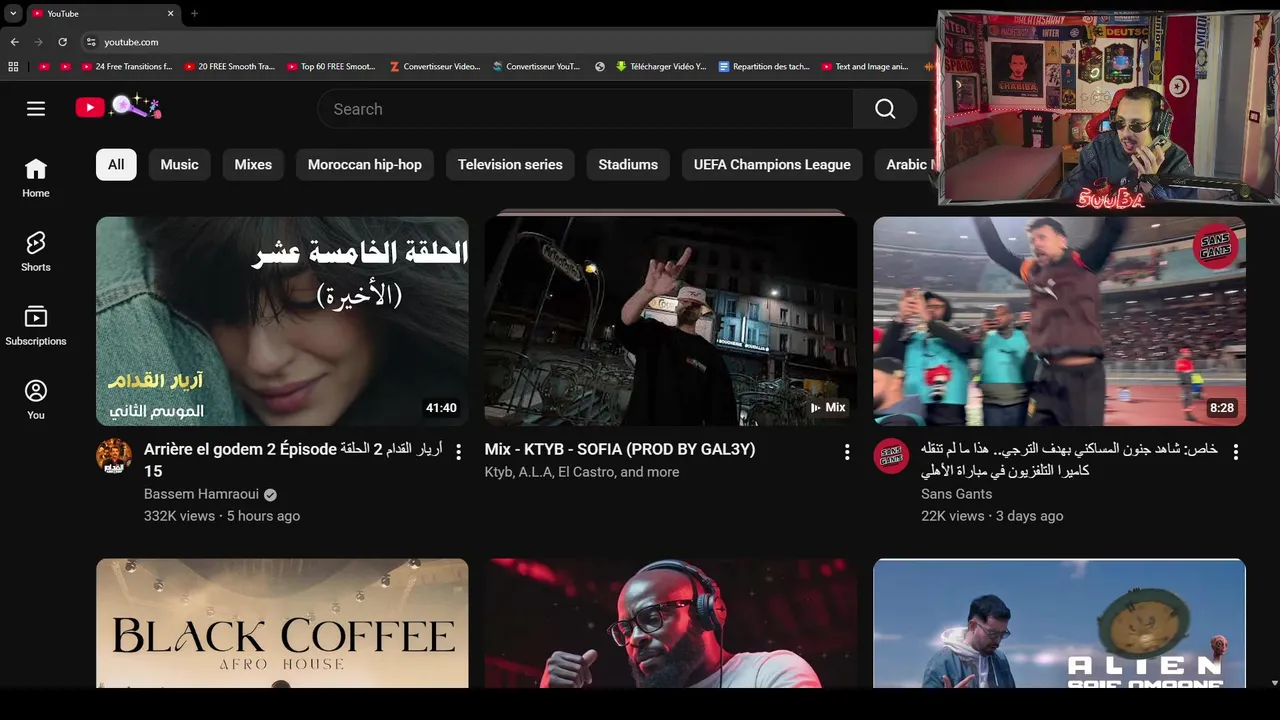Image resolution: width=1280 pixels, height=720 pixels.
Task: Open more options for Sans Gants video
Action: click(1235, 452)
